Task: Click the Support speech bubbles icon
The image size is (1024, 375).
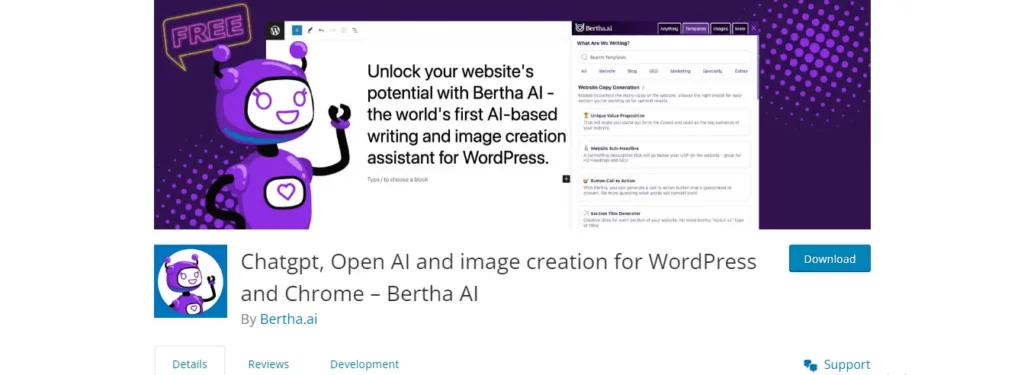Action: pos(810,365)
